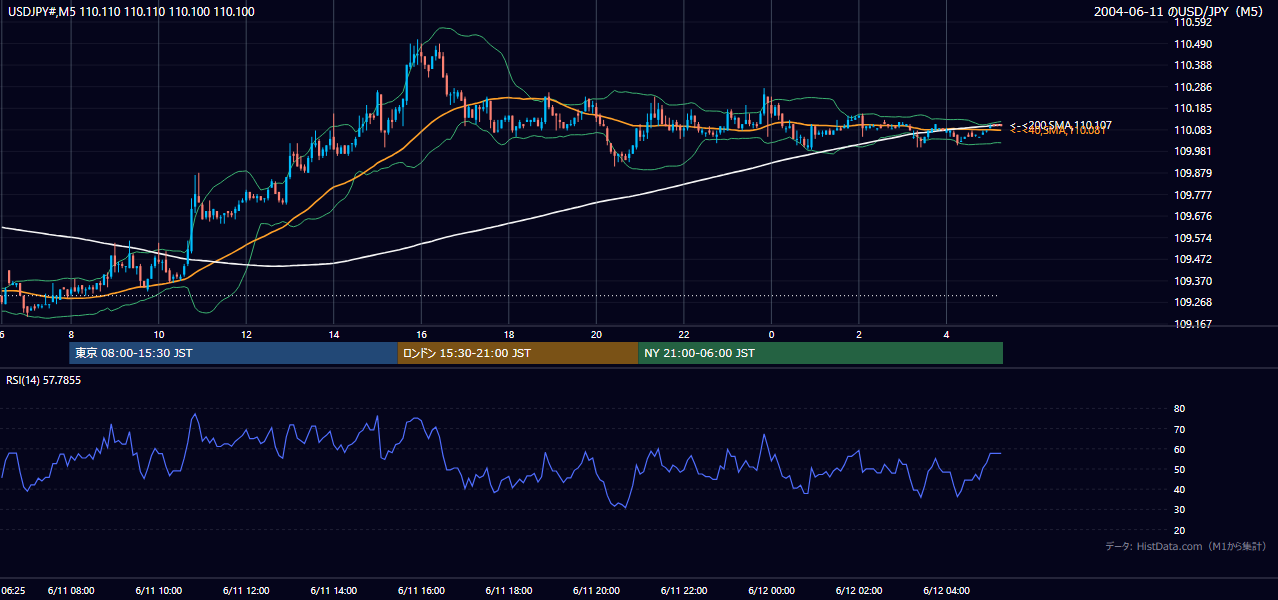The image size is (1278, 600).
Task: Click hour marker 2 under the price chart
Action: pyautogui.click(x=859, y=333)
